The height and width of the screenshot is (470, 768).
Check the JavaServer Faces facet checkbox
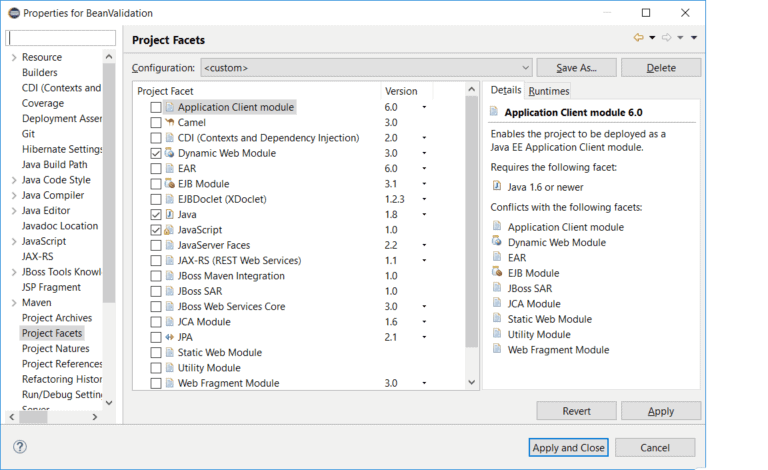click(155, 245)
